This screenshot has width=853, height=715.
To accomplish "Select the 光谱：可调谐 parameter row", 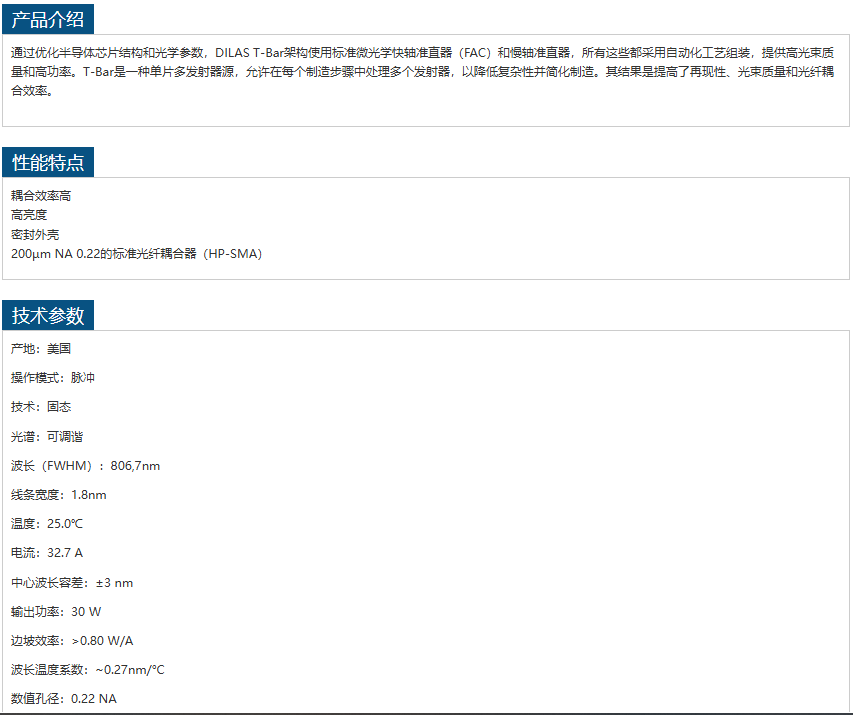I will point(47,437).
